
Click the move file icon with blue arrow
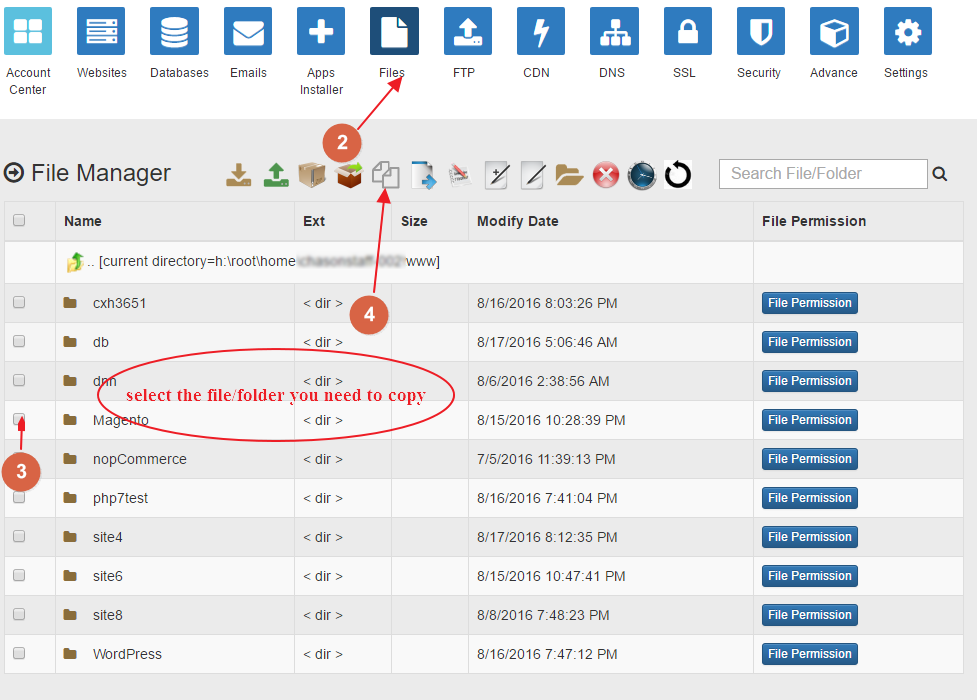coord(424,175)
